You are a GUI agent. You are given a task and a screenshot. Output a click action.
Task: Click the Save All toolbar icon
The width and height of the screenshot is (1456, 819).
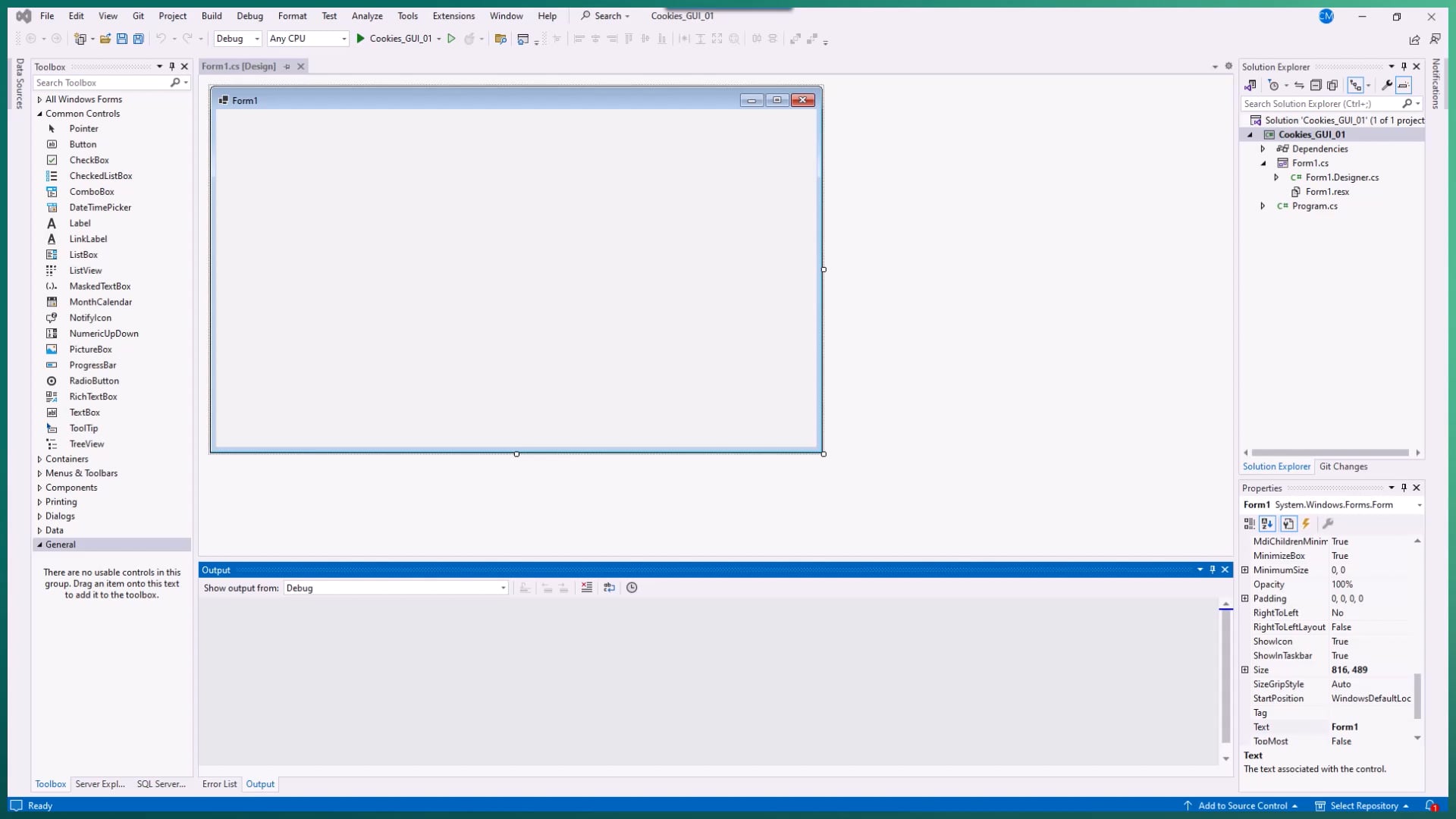tap(138, 39)
